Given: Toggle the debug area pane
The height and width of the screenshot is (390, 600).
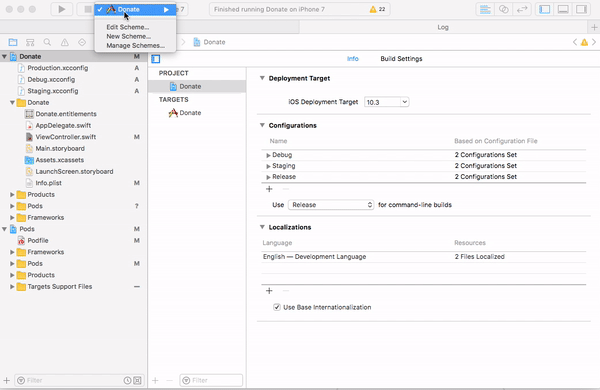Looking at the screenshot, I should point(563,9).
